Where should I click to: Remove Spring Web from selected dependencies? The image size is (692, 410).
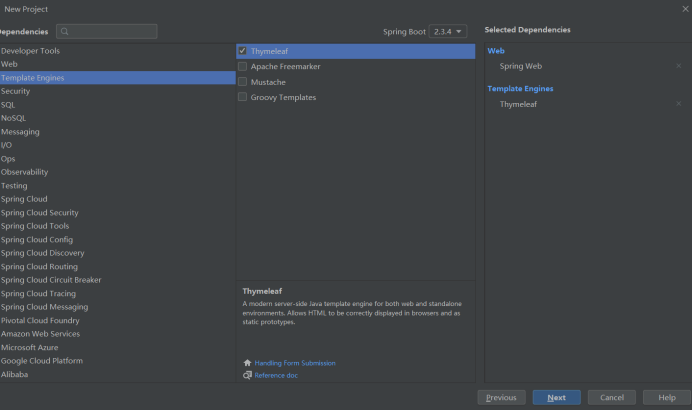point(679,66)
